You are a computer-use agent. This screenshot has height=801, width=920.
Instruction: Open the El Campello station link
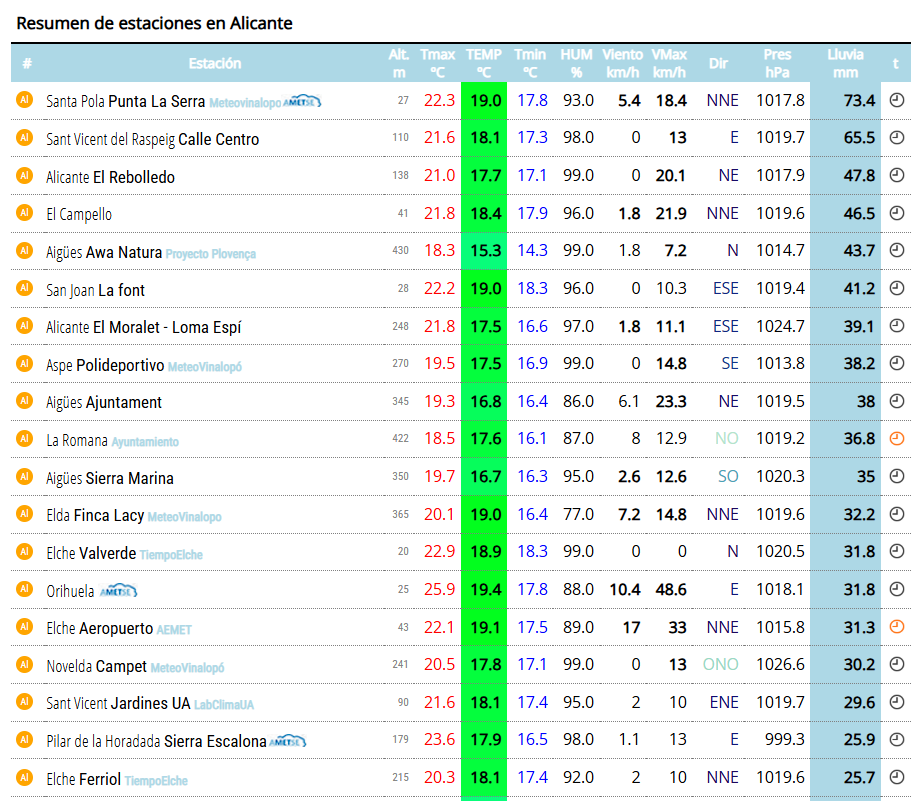[x=79, y=215]
